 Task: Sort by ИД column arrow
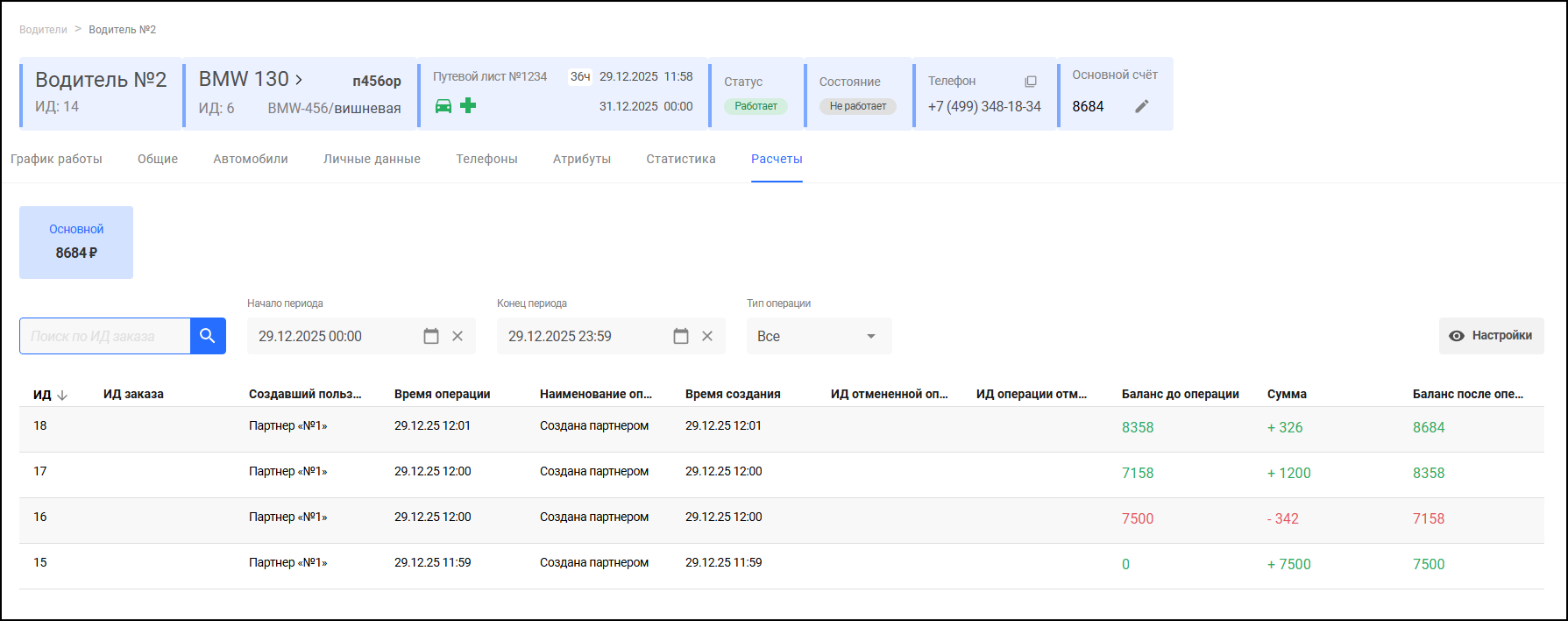tap(62, 395)
